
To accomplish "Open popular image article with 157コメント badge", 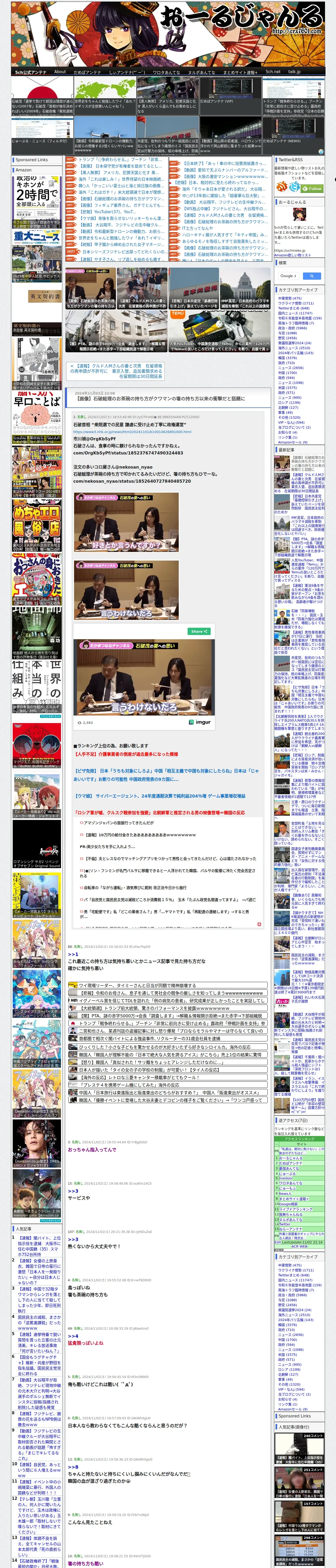I will [299, 1517].
